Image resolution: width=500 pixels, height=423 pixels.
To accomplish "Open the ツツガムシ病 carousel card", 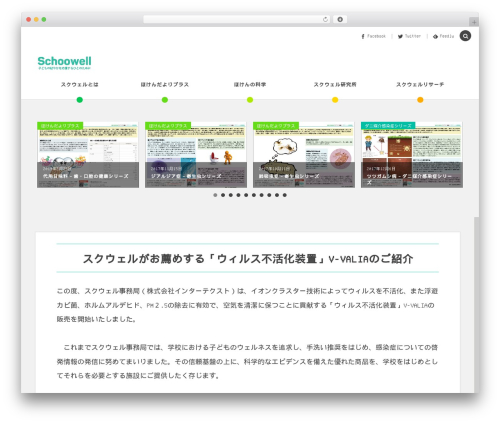I will [412, 155].
